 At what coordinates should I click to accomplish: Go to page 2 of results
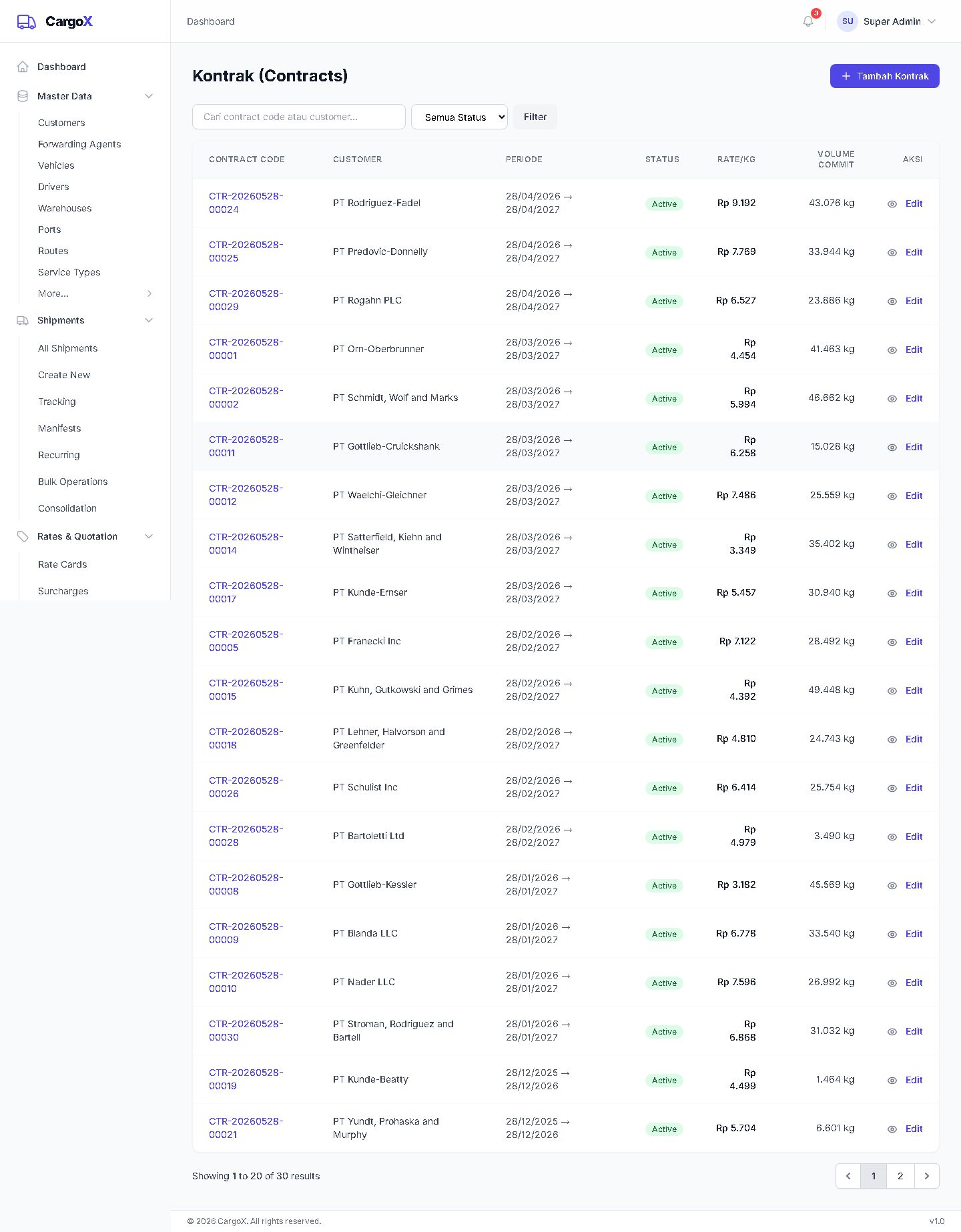[900, 1176]
